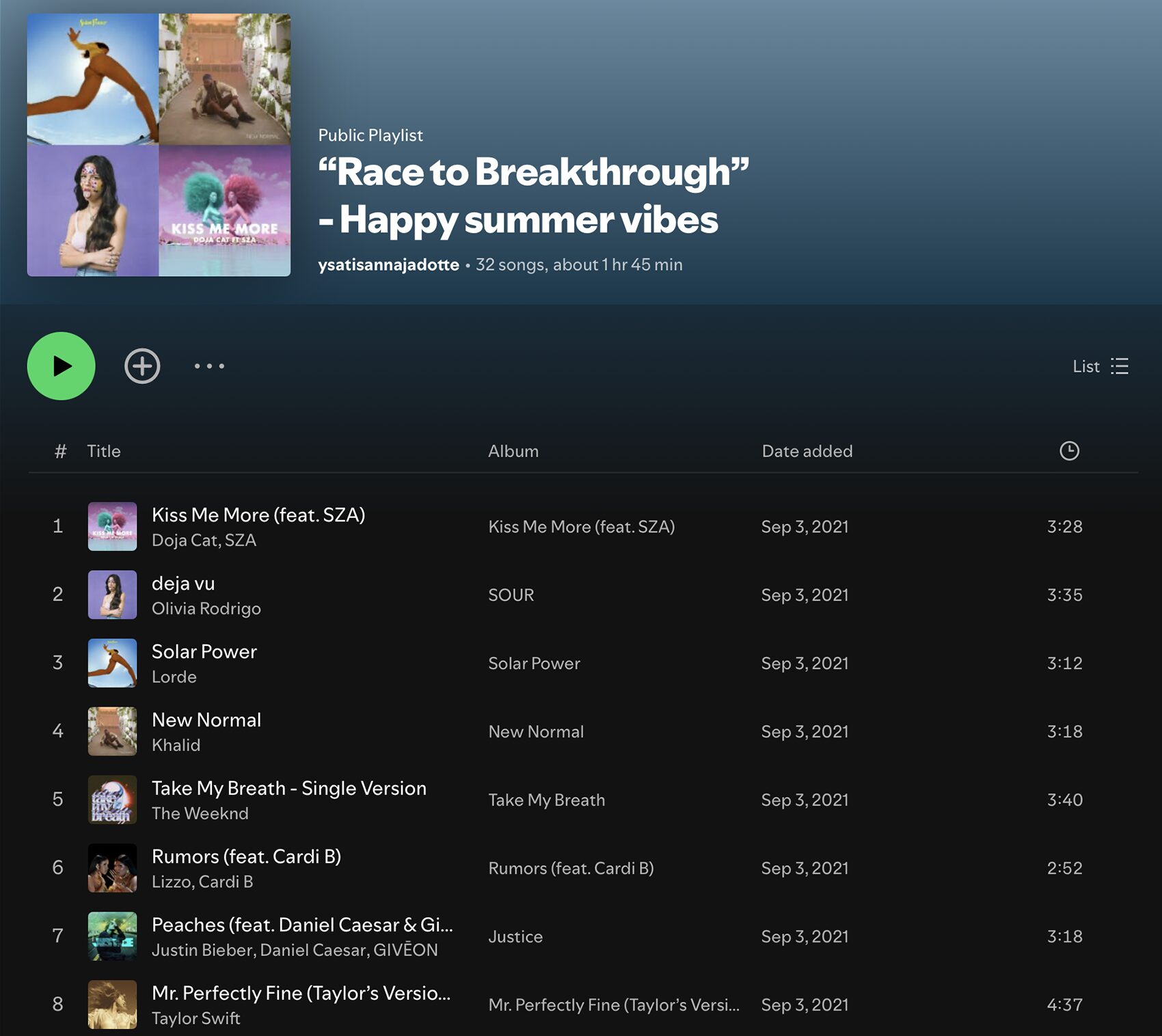The height and width of the screenshot is (1036, 1162).
Task: Open the List view options dropdown
Action: click(x=1100, y=366)
